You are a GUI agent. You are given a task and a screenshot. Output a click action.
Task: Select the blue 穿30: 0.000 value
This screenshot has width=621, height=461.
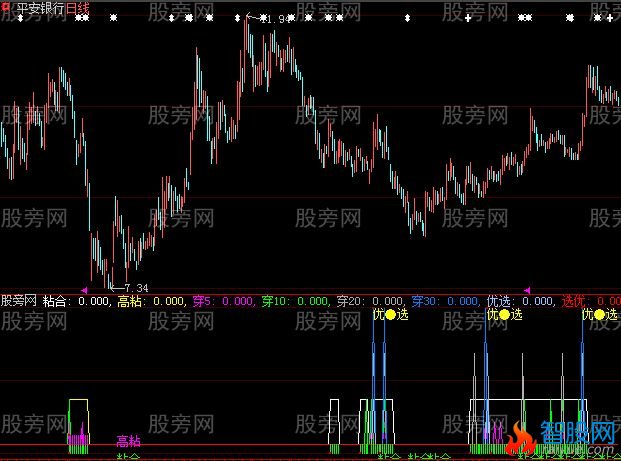click(x=446, y=301)
